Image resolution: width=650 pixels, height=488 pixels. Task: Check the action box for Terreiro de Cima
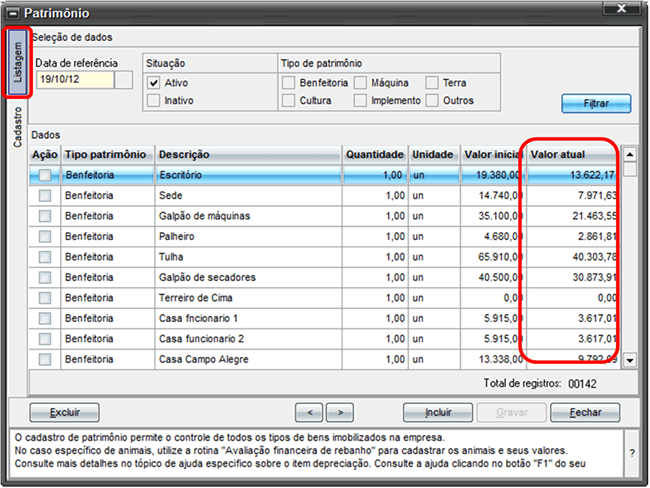(45, 298)
